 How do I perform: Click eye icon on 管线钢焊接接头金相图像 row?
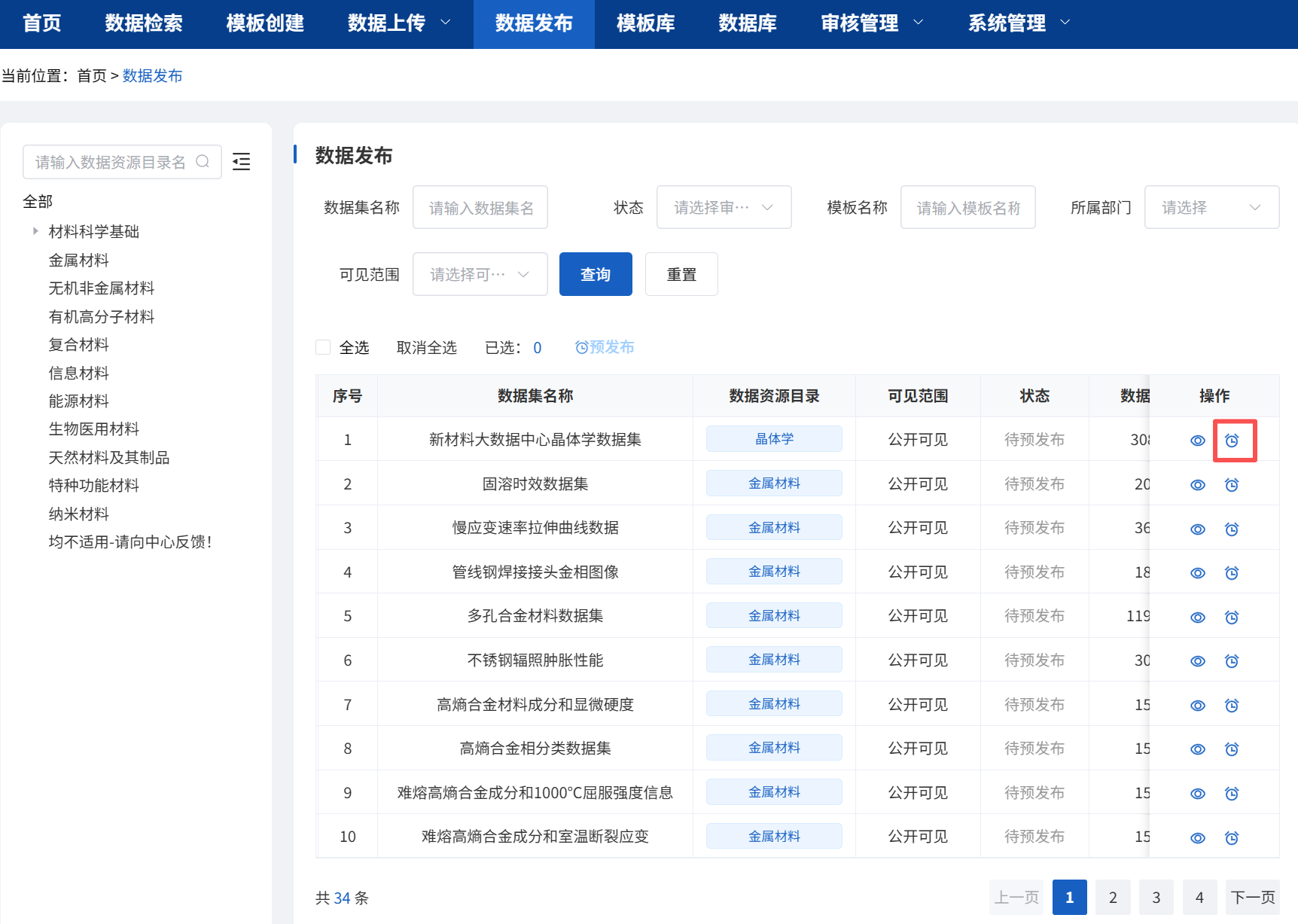pyautogui.click(x=1198, y=572)
